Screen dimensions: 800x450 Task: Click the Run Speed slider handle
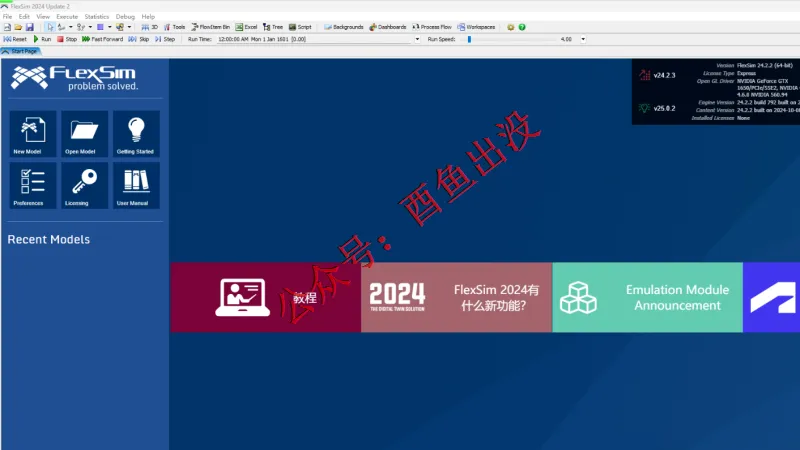(x=469, y=39)
